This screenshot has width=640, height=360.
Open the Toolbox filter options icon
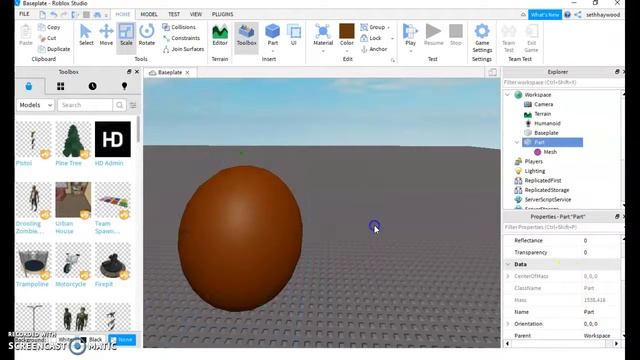pyautogui.click(x=133, y=105)
